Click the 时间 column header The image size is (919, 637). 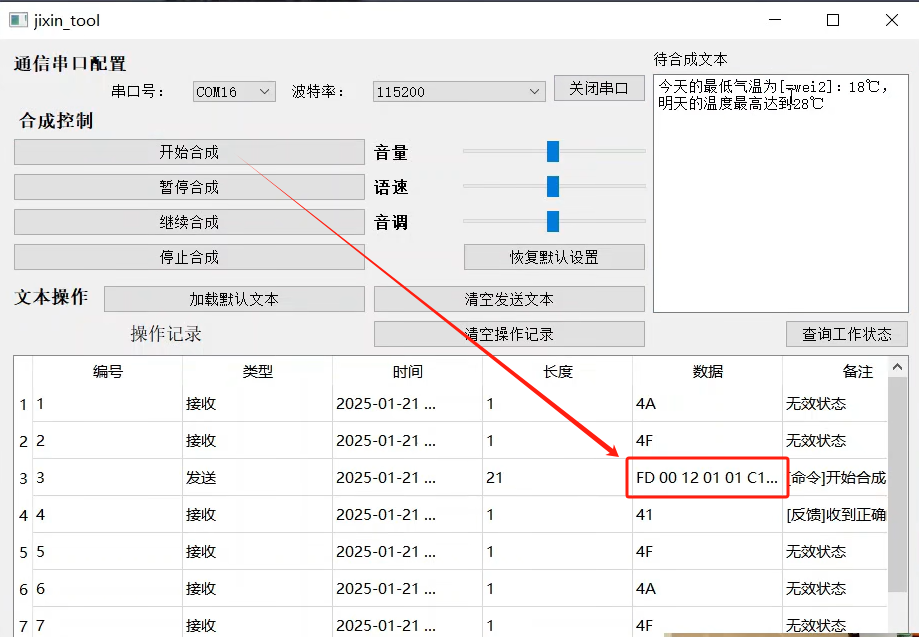(407, 371)
